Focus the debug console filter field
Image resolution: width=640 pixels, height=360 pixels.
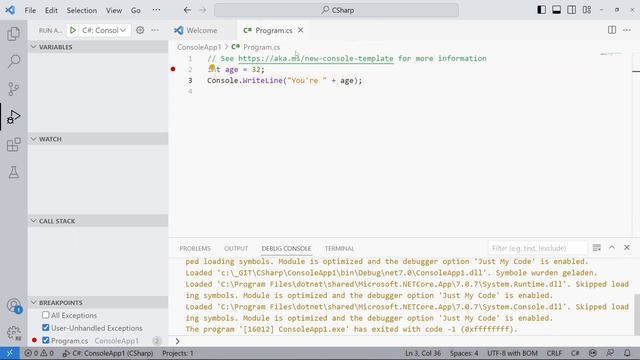point(538,248)
